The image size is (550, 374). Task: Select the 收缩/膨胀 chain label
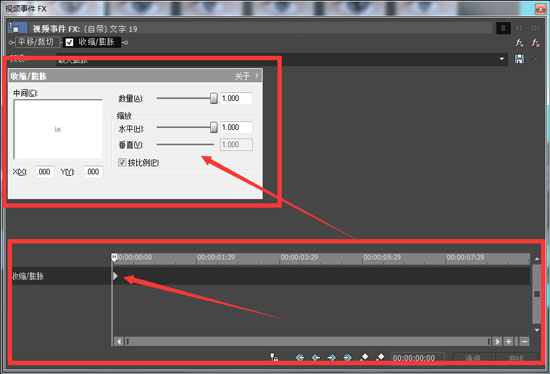tap(96, 42)
